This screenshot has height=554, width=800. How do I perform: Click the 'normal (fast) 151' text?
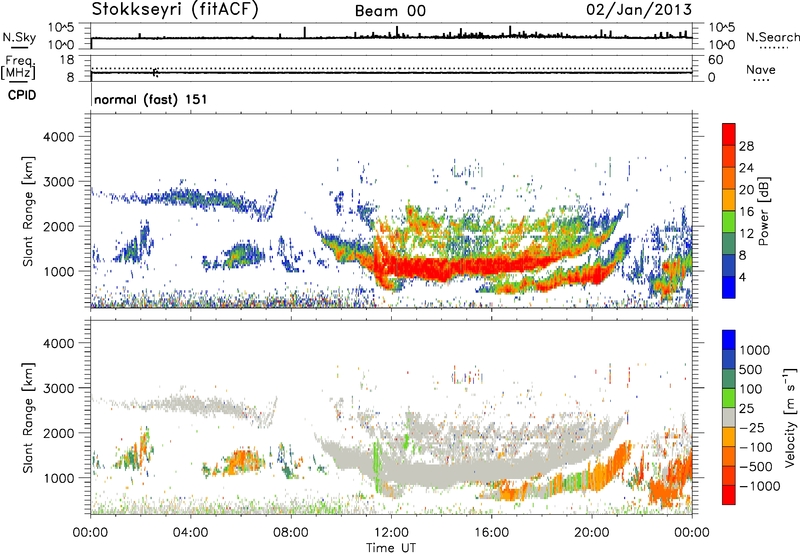[x=151, y=99]
